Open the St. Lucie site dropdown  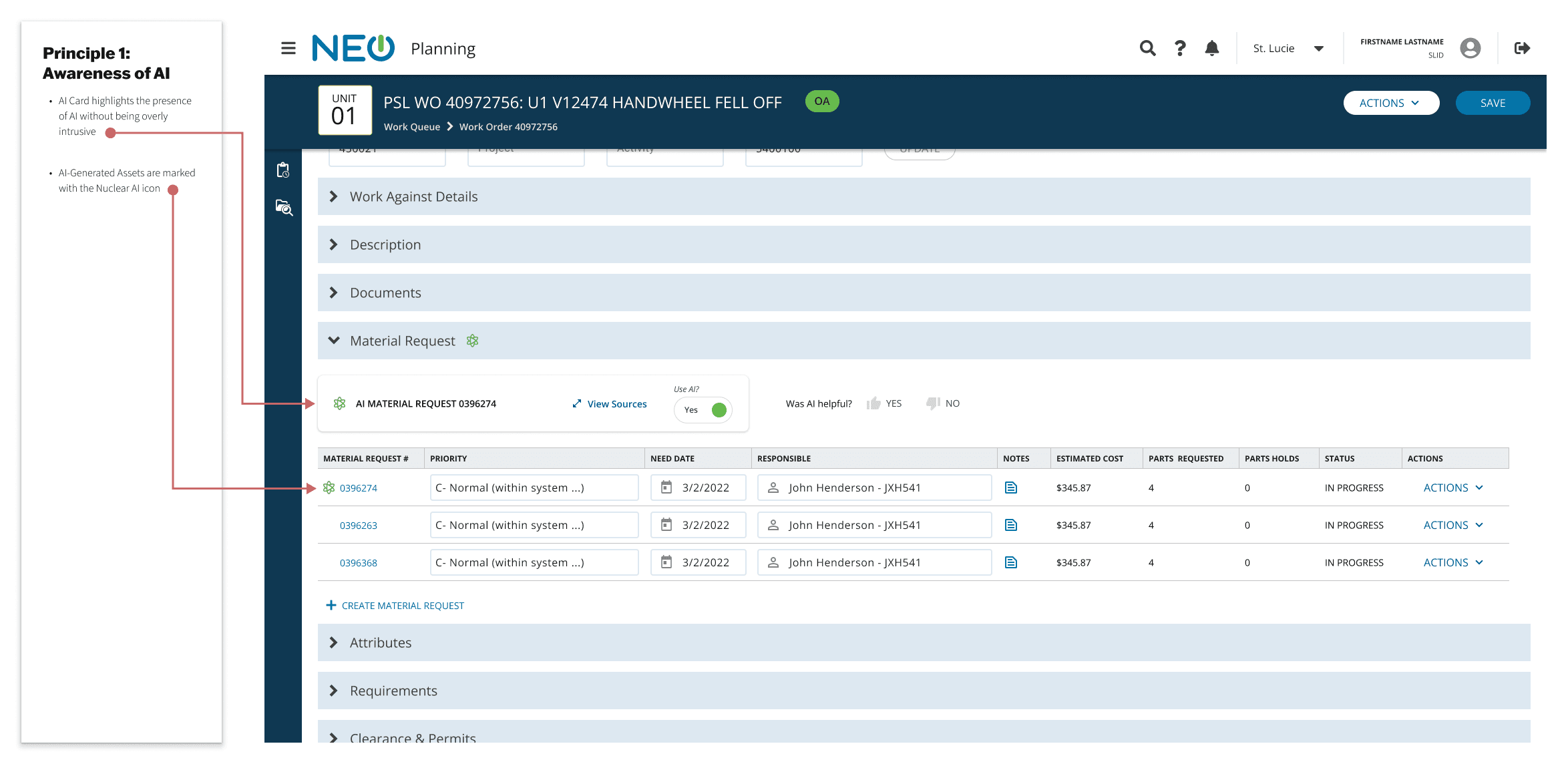(x=1288, y=48)
